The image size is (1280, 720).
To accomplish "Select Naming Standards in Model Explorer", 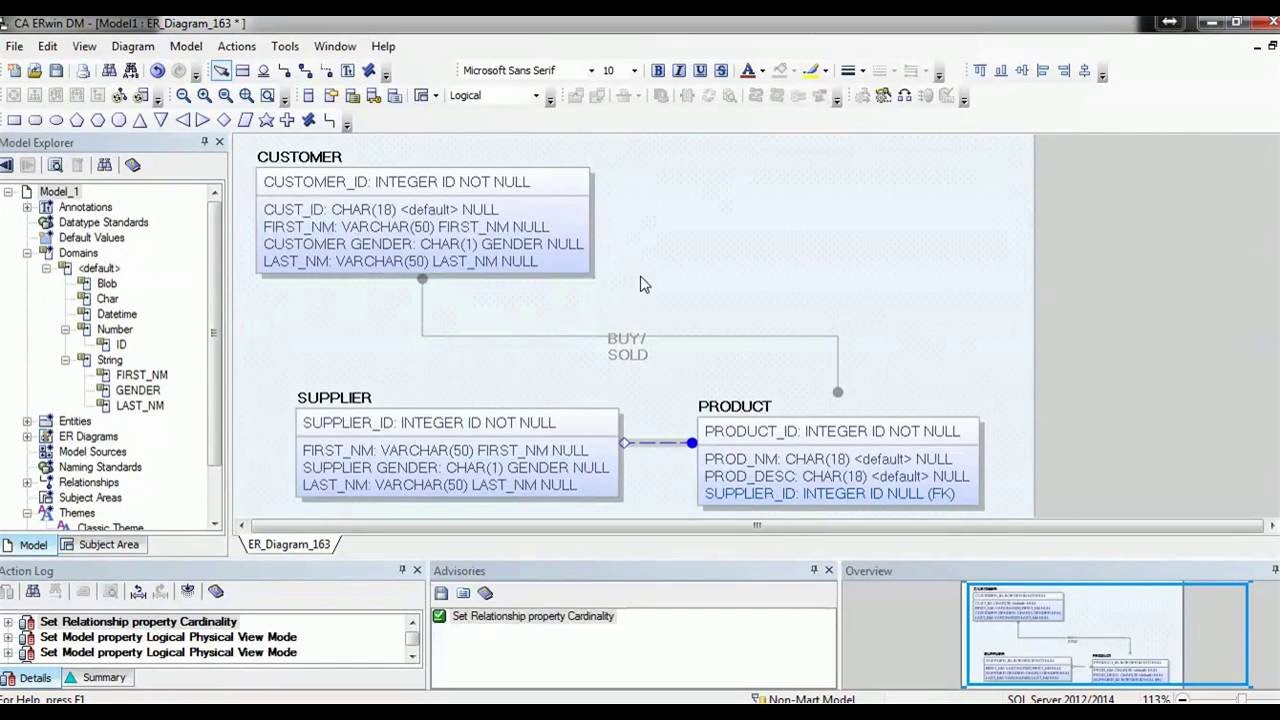I will (100, 467).
